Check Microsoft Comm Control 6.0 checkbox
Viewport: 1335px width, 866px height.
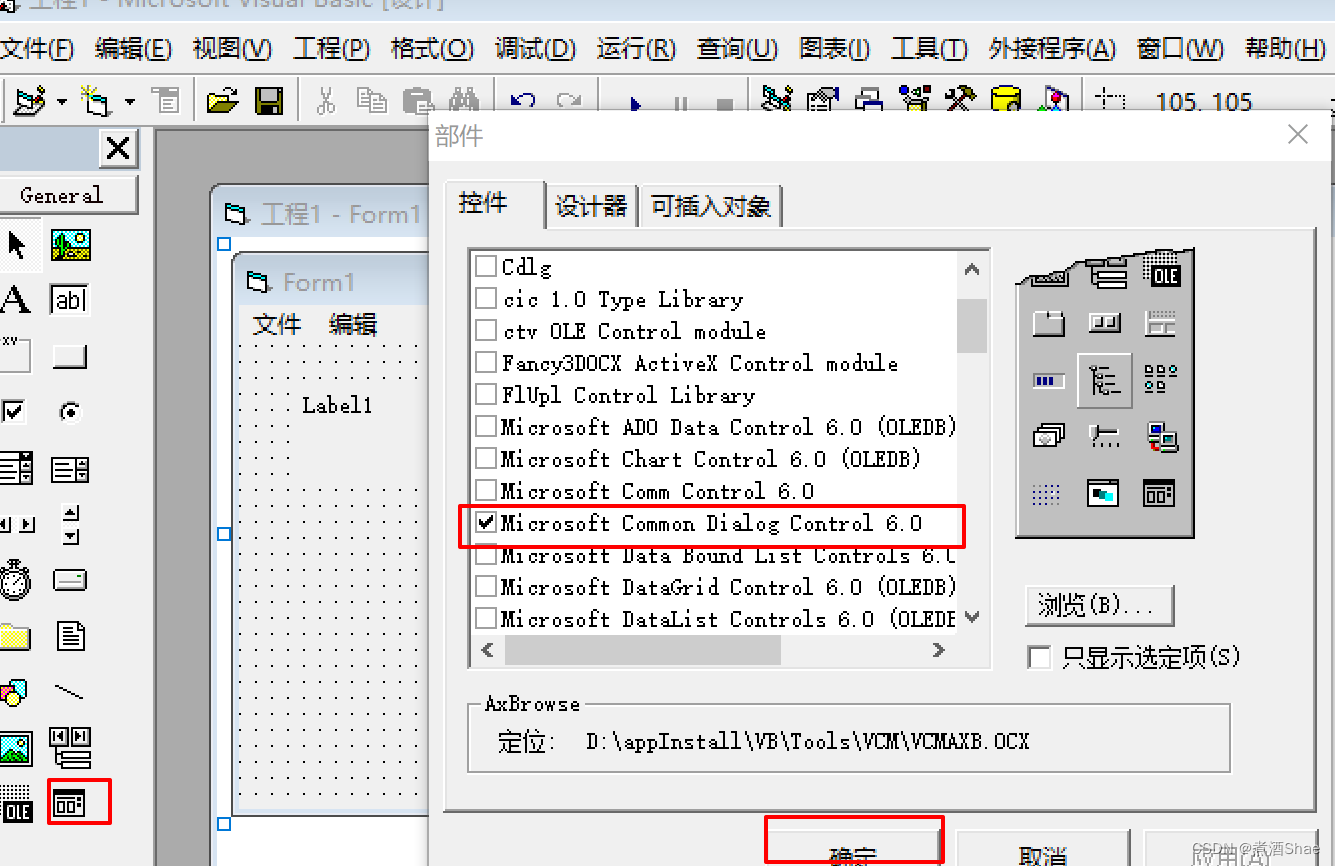(x=486, y=490)
